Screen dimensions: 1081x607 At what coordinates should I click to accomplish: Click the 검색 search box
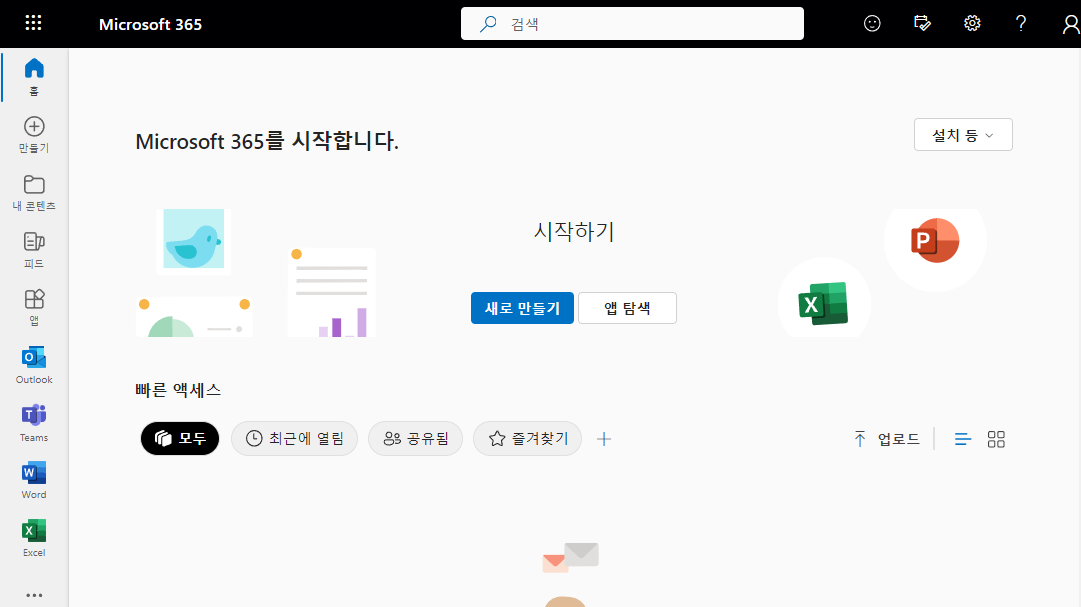point(632,24)
